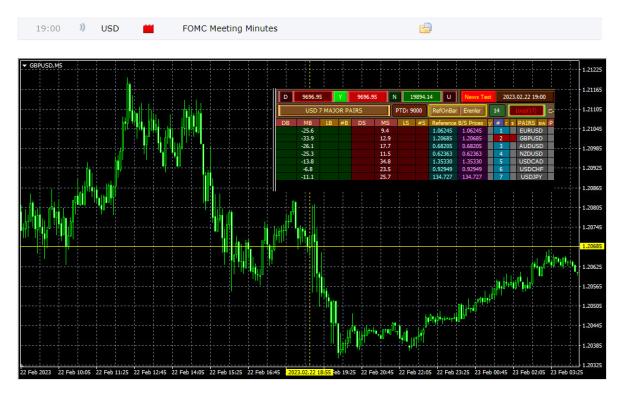
Task: Select the NZDUSD pair row
Action: tap(531, 154)
